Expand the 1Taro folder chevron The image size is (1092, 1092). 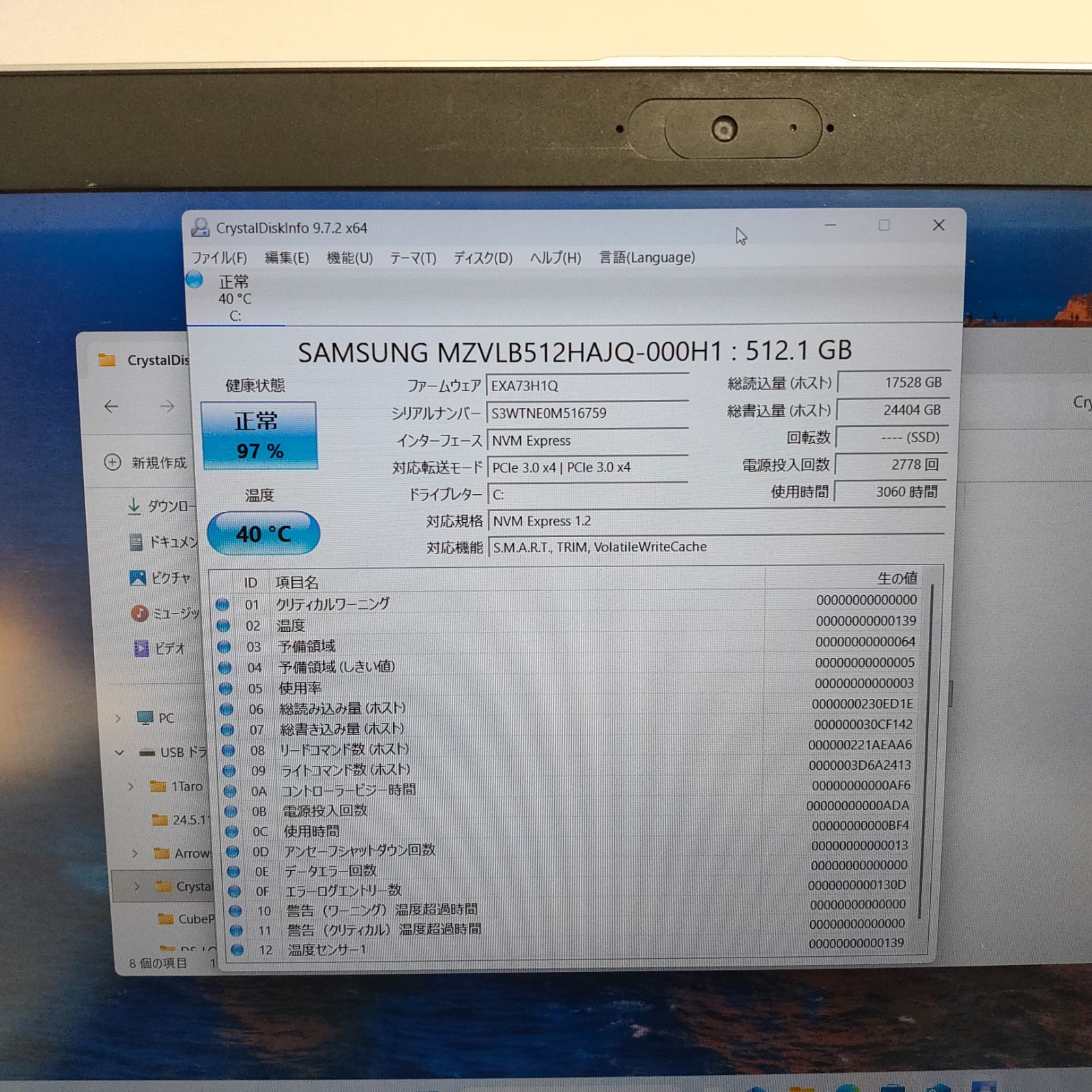(131, 786)
